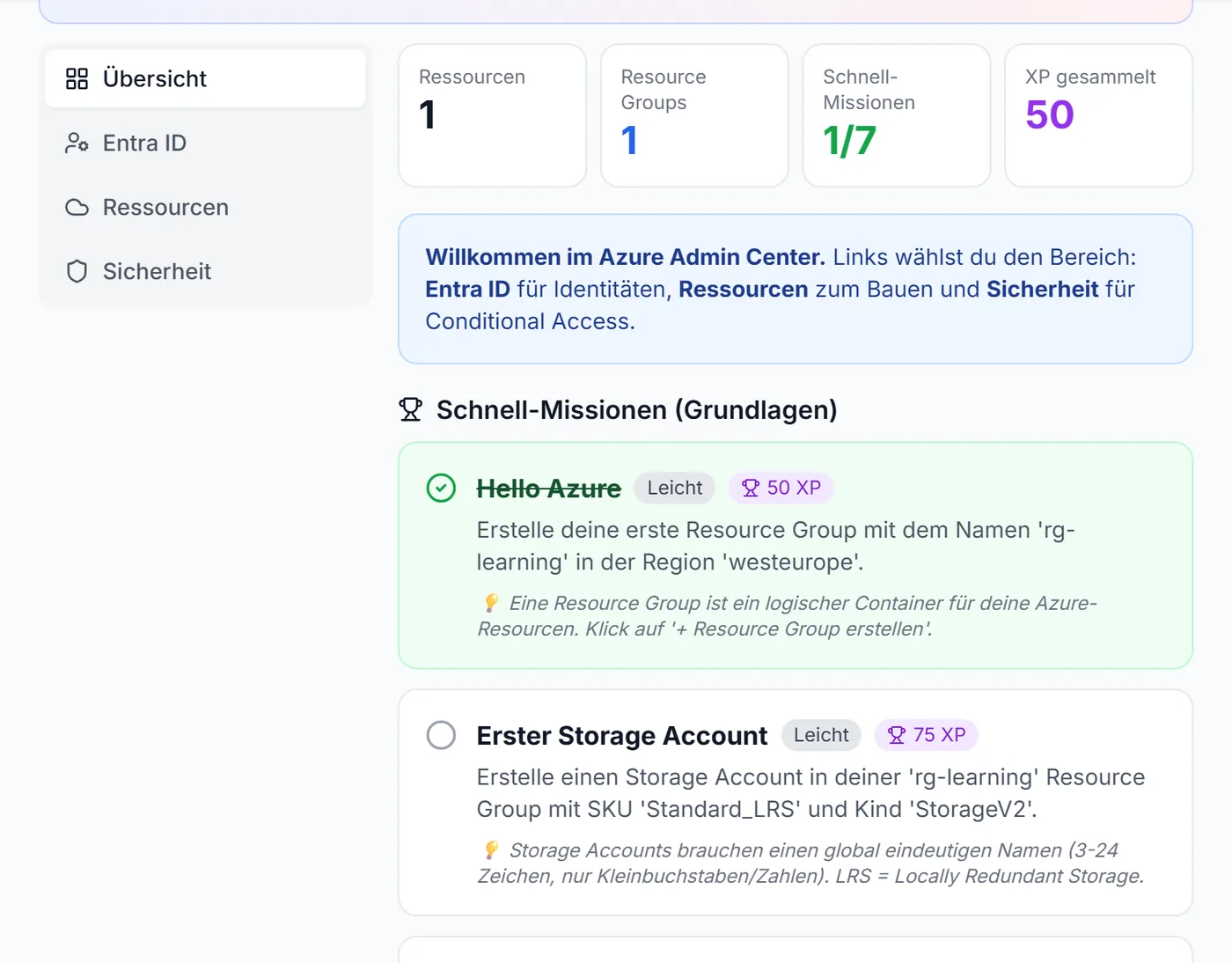Click the Schnell-Missionen 1/7 card
This screenshot has width=1232, height=963.
click(x=897, y=115)
